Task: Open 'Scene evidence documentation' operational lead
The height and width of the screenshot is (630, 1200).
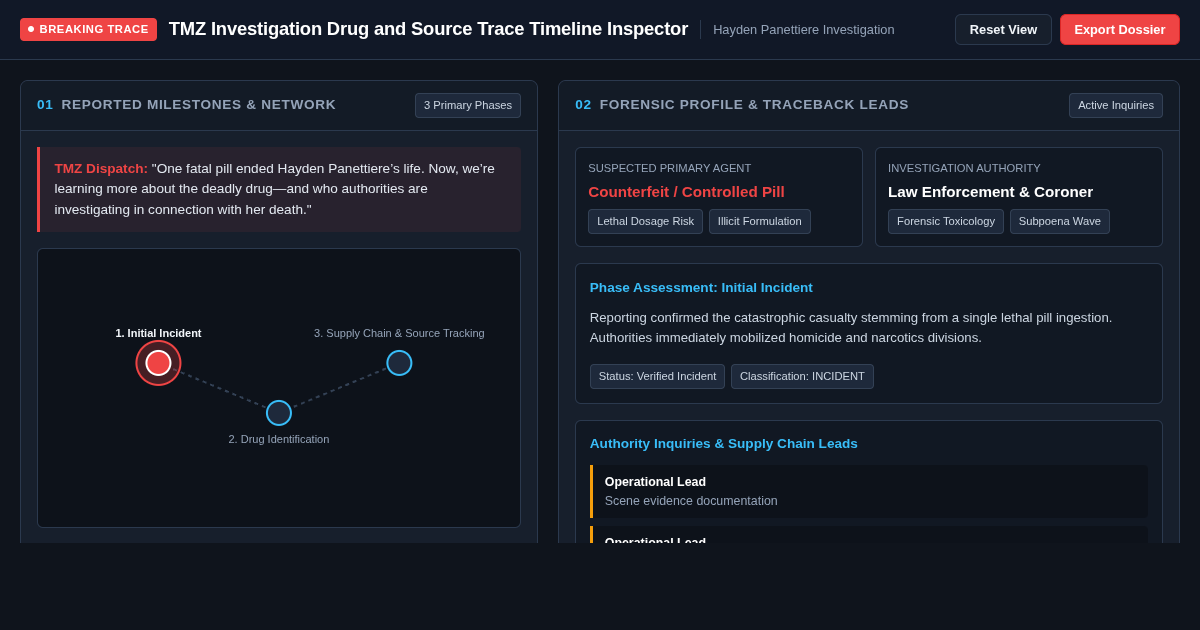Action: pyautogui.click(x=869, y=491)
